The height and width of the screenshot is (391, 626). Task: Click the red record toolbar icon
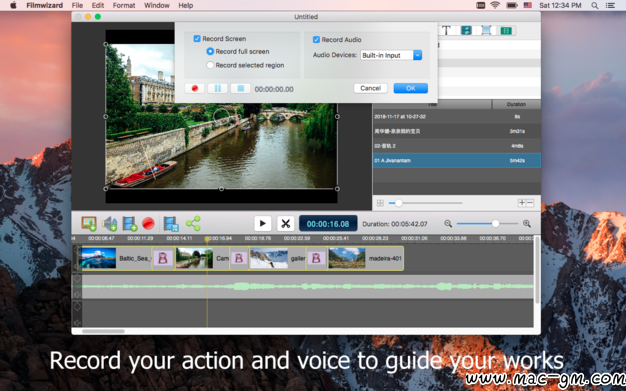[x=149, y=224]
